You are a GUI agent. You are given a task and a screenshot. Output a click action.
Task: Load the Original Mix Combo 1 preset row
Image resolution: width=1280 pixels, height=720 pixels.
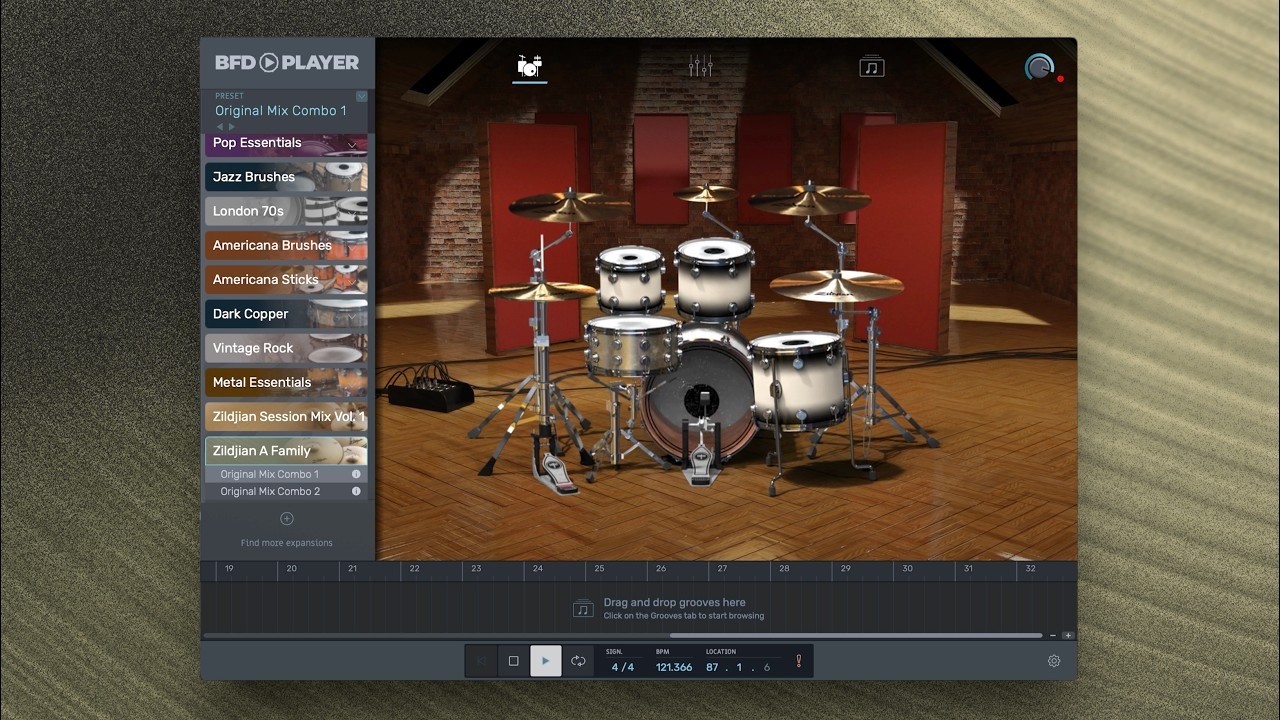286,474
